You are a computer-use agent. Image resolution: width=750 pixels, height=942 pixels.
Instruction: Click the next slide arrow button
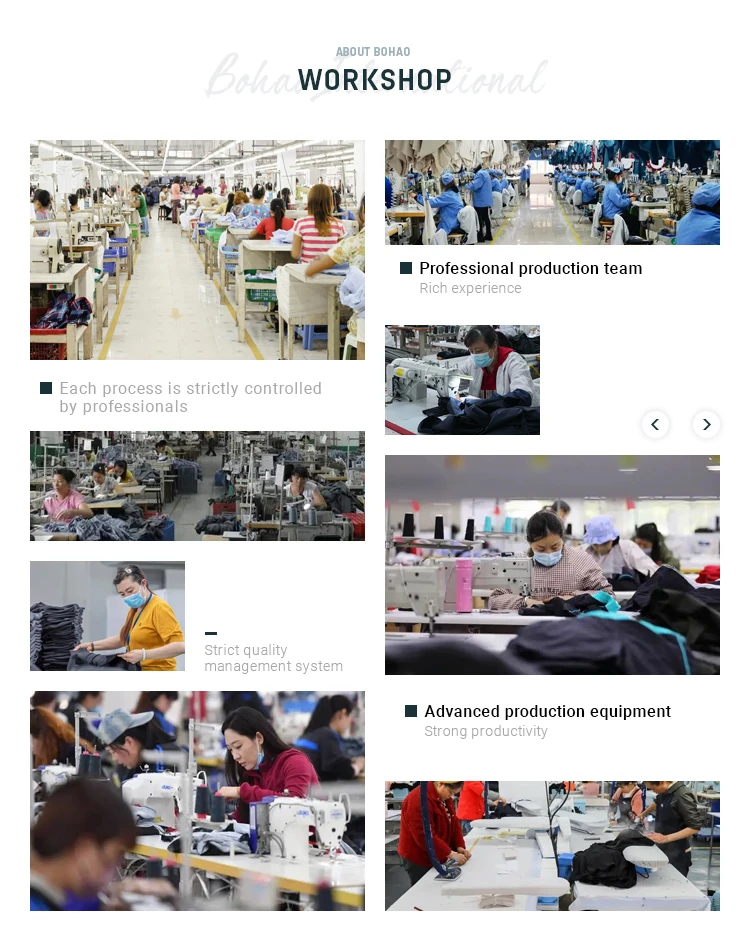tap(707, 424)
